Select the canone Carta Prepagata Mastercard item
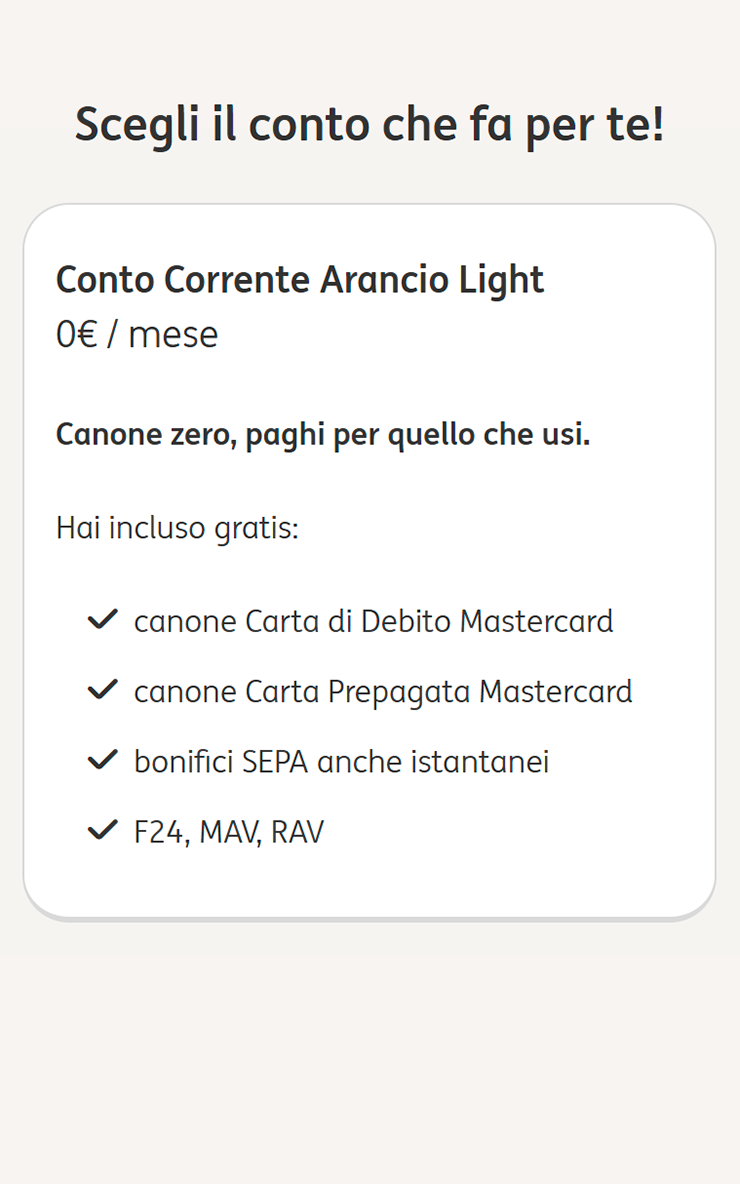 (383, 692)
